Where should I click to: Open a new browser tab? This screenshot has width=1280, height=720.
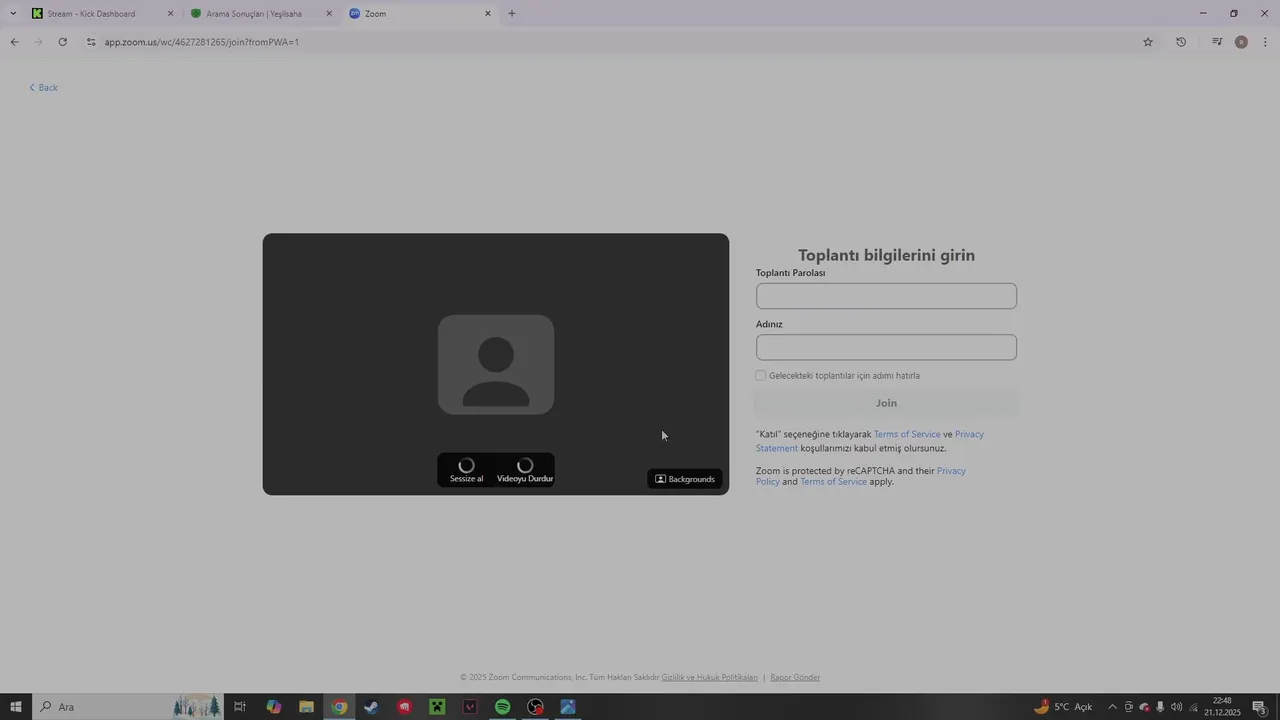tap(512, 14)
